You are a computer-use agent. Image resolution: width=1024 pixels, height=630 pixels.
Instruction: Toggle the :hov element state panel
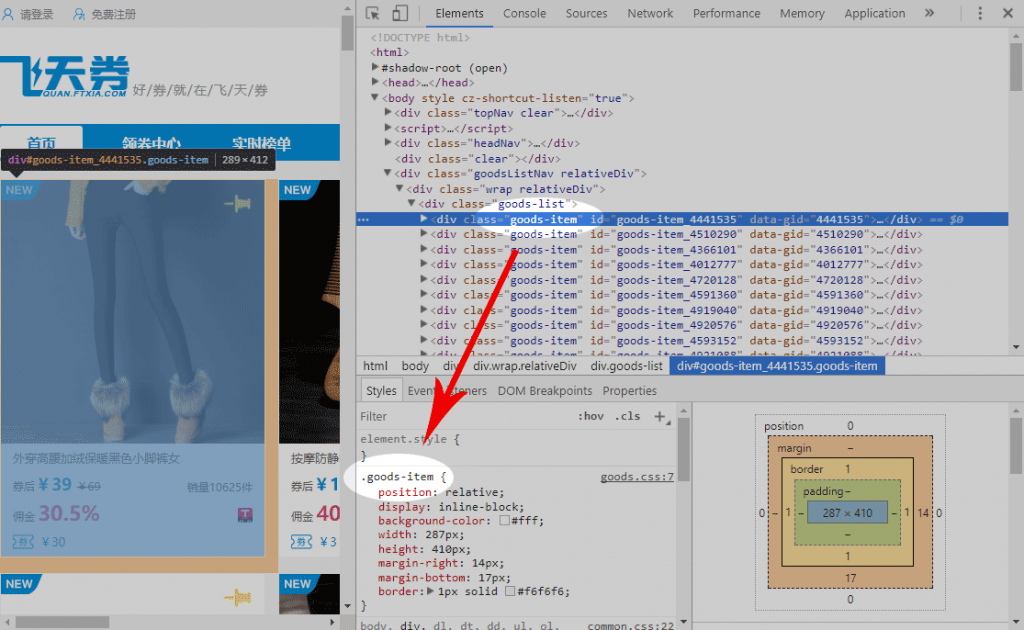(x=591, y=416)
